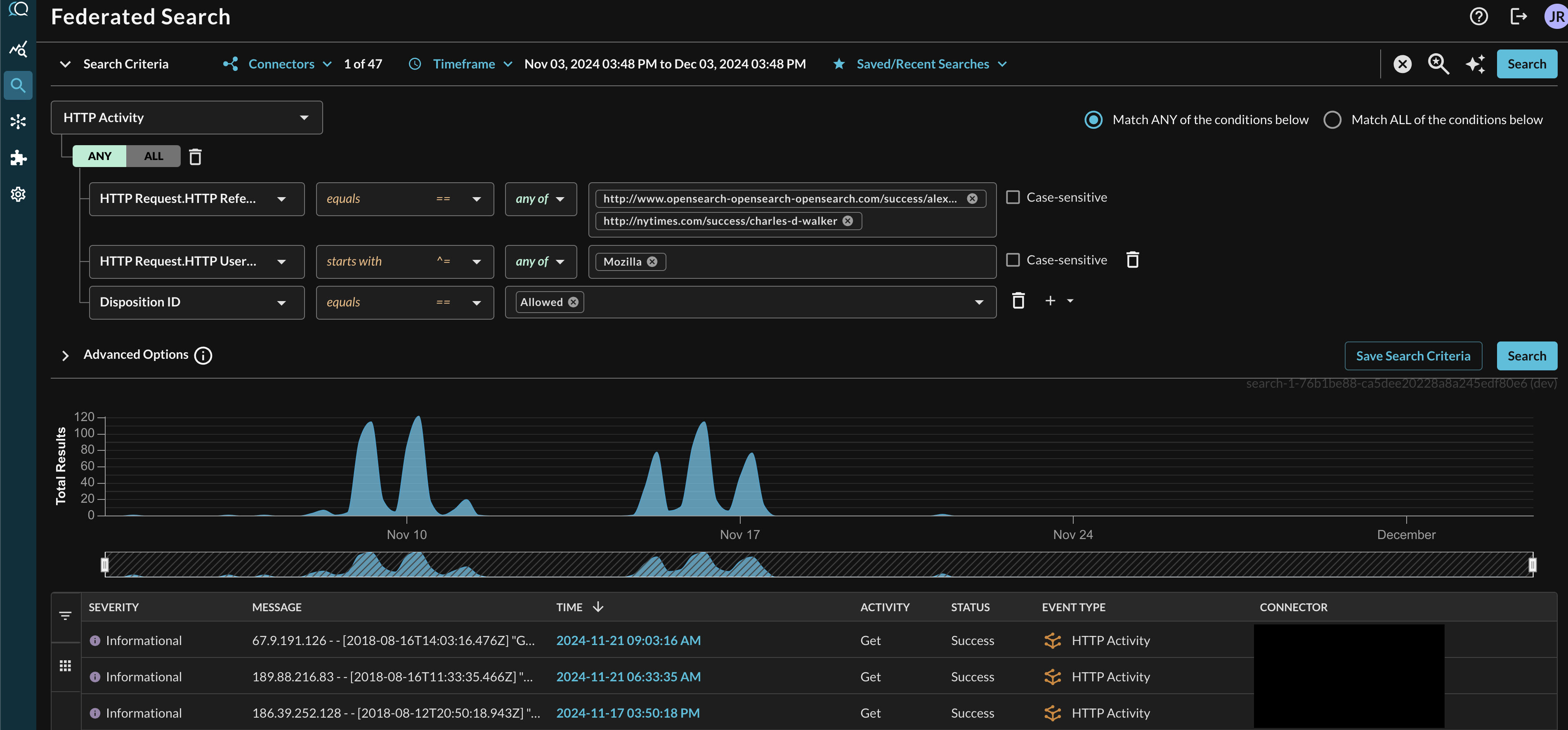The height and width of the screenshot is (730, 1568).
Task: Toggle Case-sensitive checkbox for HTTP Referrer
Action: pyautogui.click(x=1014, y=197)
